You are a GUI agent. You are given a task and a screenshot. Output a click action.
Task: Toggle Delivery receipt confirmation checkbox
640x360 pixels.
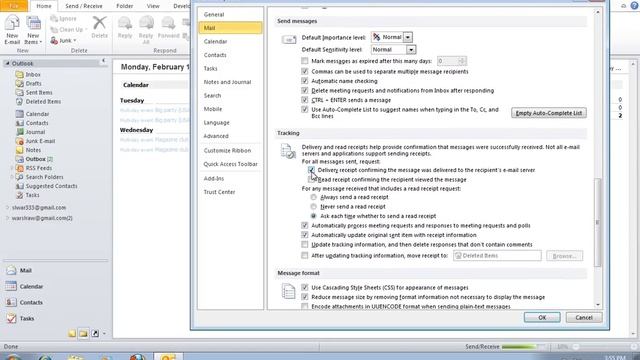(311, 170)
